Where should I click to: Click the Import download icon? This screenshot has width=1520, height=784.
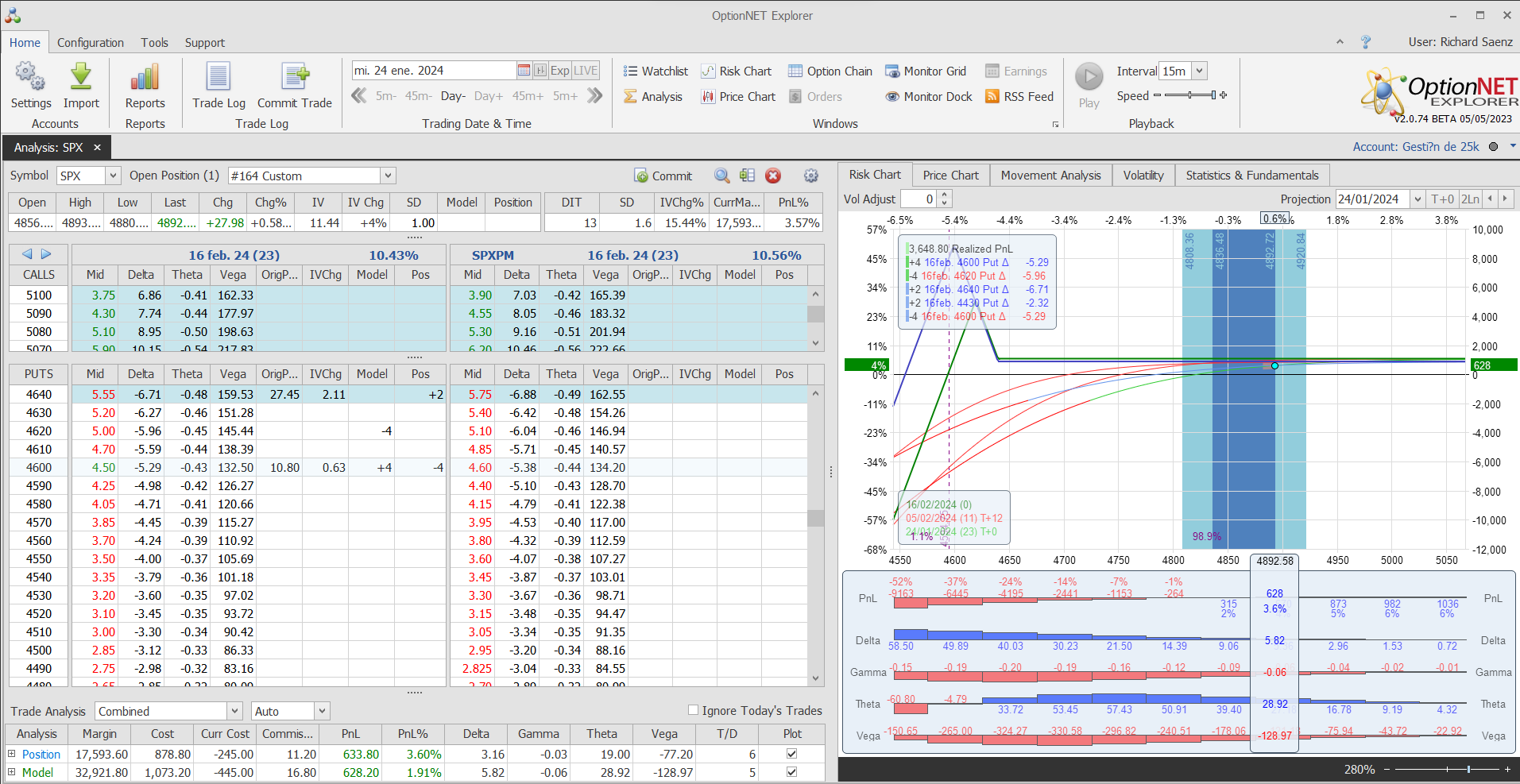81,78
